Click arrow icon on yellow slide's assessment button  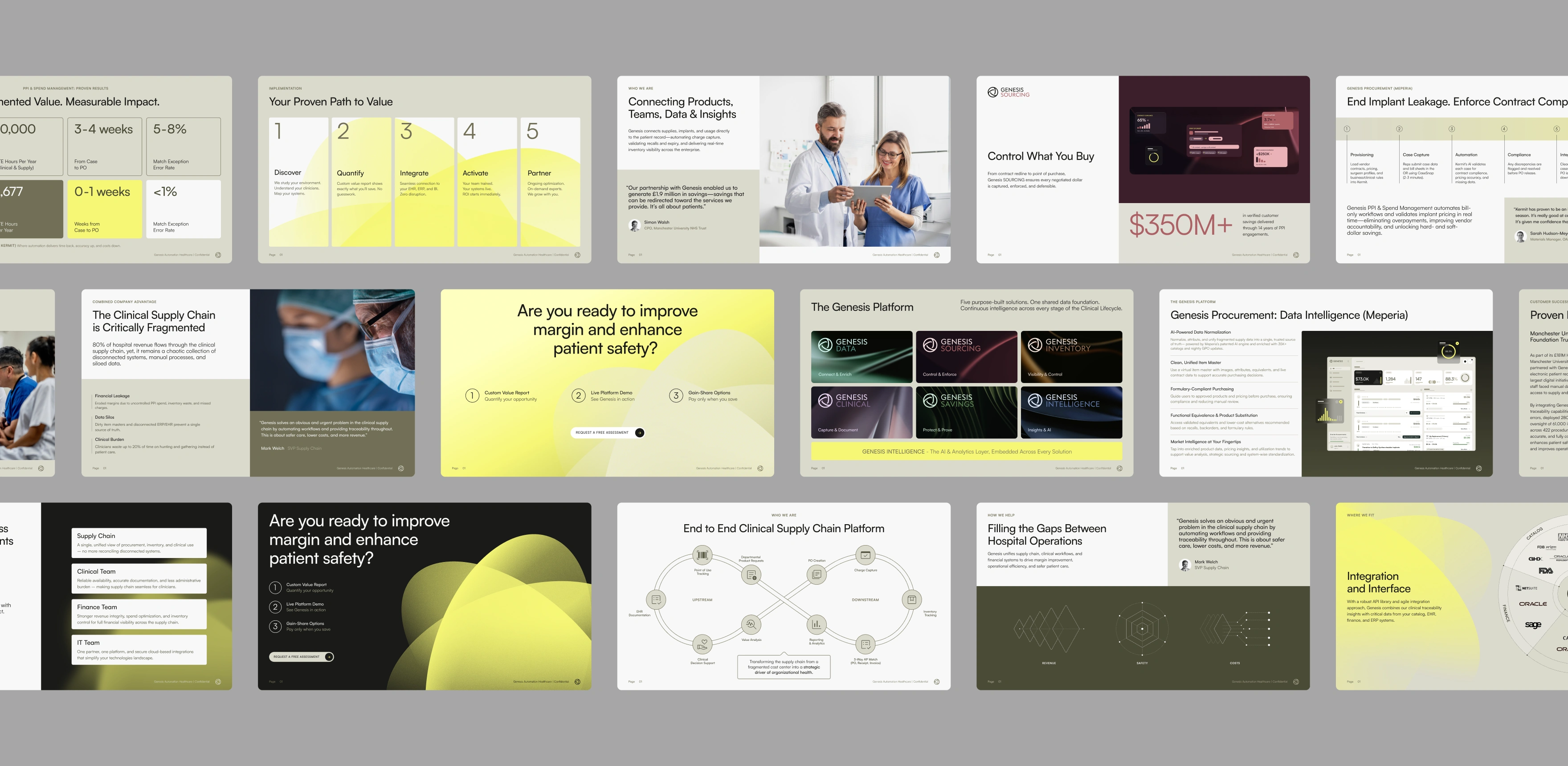639,432
